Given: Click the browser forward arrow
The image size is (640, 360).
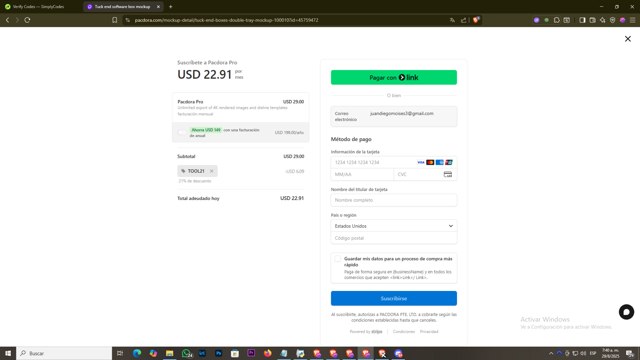Looking at the screenshot, I should (x=17, y=20).
